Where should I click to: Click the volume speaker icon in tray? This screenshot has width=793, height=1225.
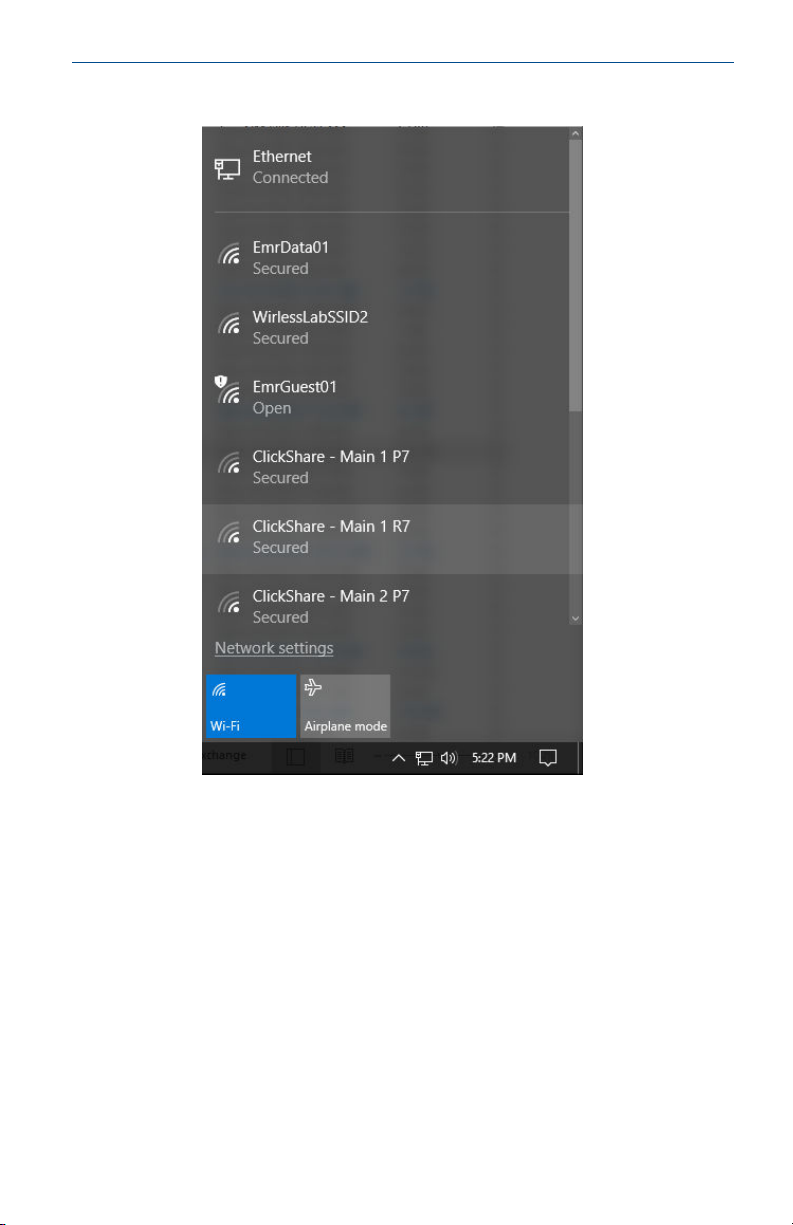tap(449, 759)
